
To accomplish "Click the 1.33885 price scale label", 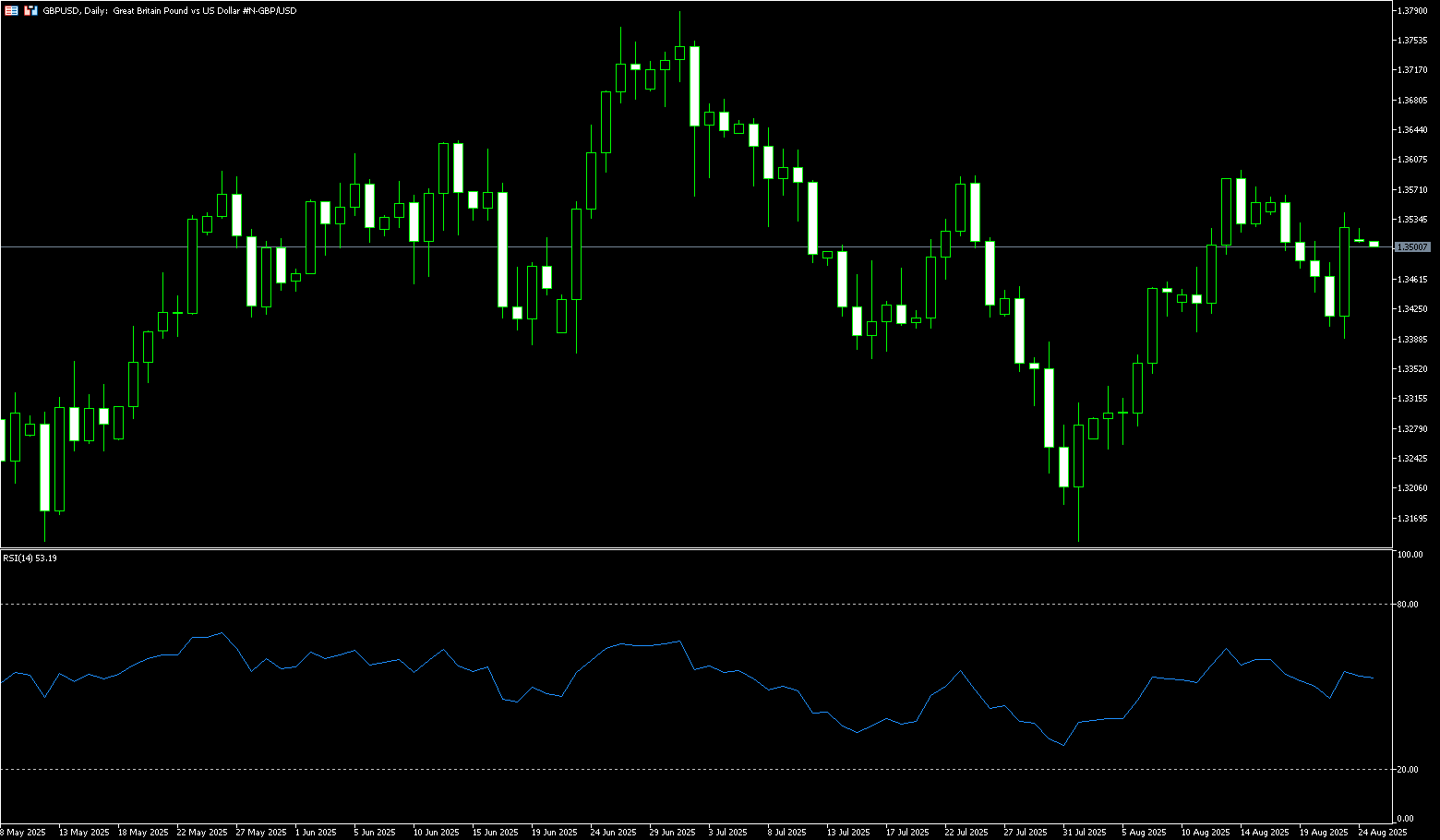I will click(1413, 340).
